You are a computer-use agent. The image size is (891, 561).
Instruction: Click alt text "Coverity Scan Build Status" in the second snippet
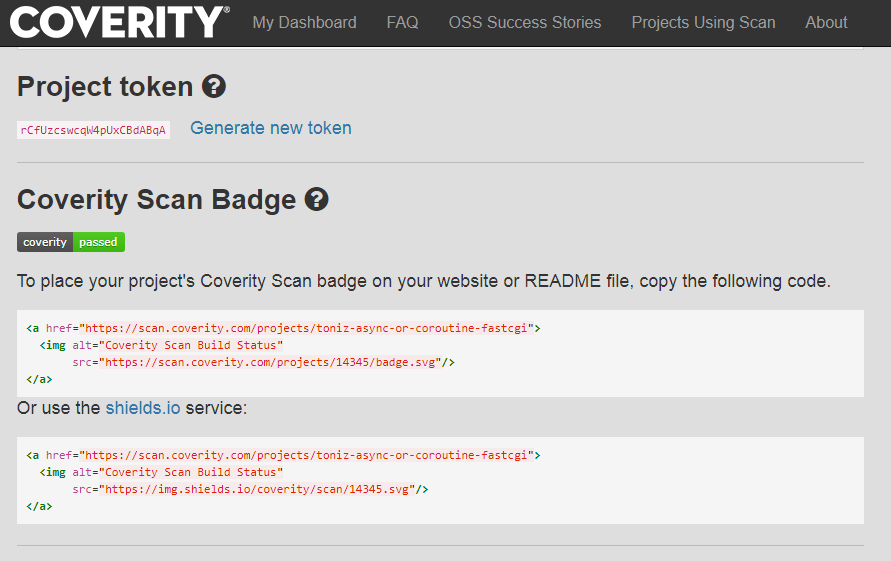point(190,472)
